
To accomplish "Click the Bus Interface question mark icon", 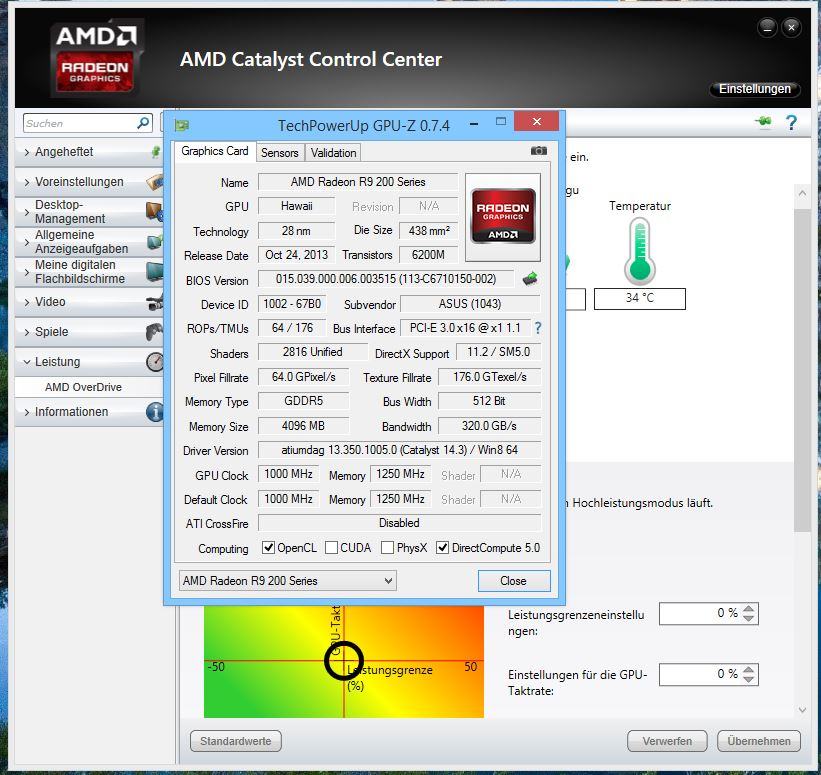I will [538, 328].
